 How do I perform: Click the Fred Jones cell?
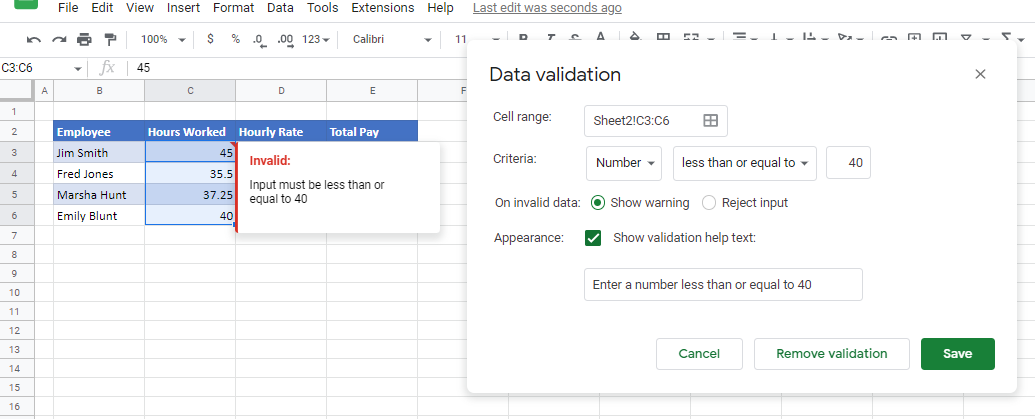coord(99,174)
